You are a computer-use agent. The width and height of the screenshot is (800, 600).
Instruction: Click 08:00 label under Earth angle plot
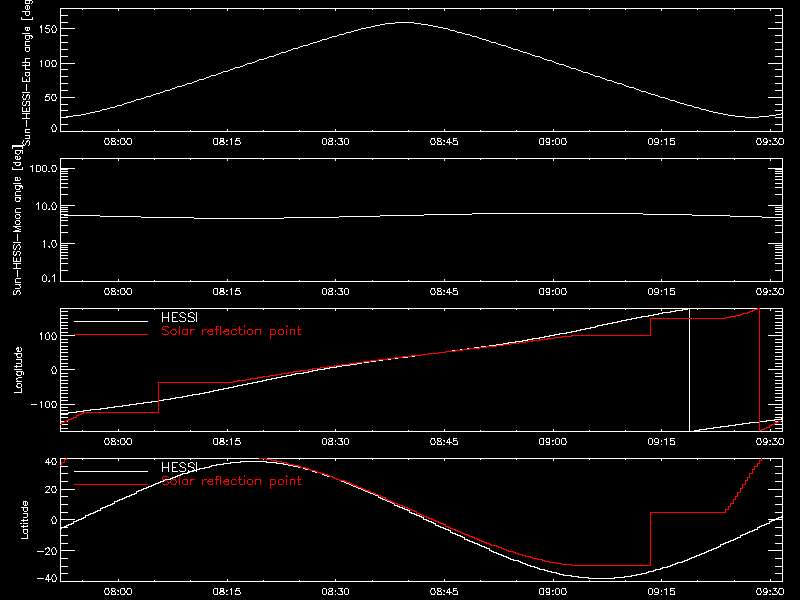118,142
